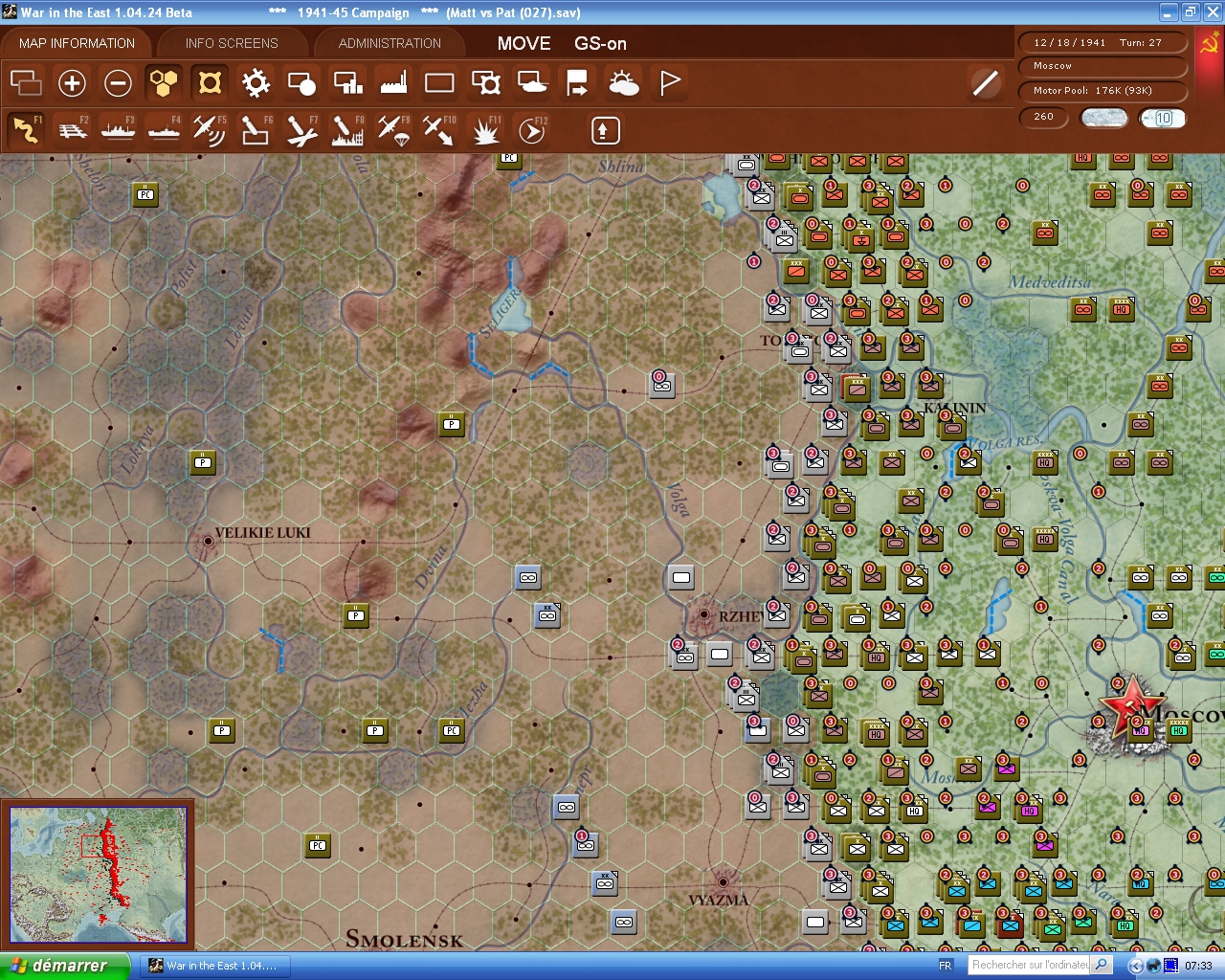Click the date and Turn 27 field
Screen dimensions: 1225x980
tap(1103, 42)
